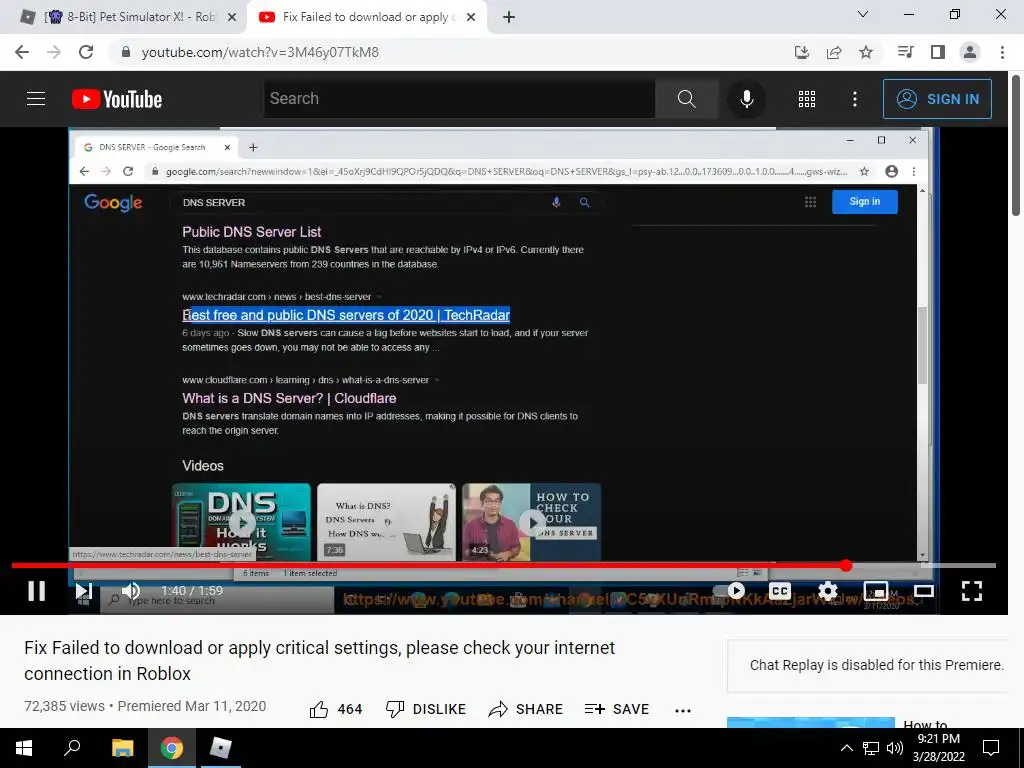This screenshot has width=1024, height=768.
Task: Toggle the Chrome side panel
Action: tap(938, 52)
